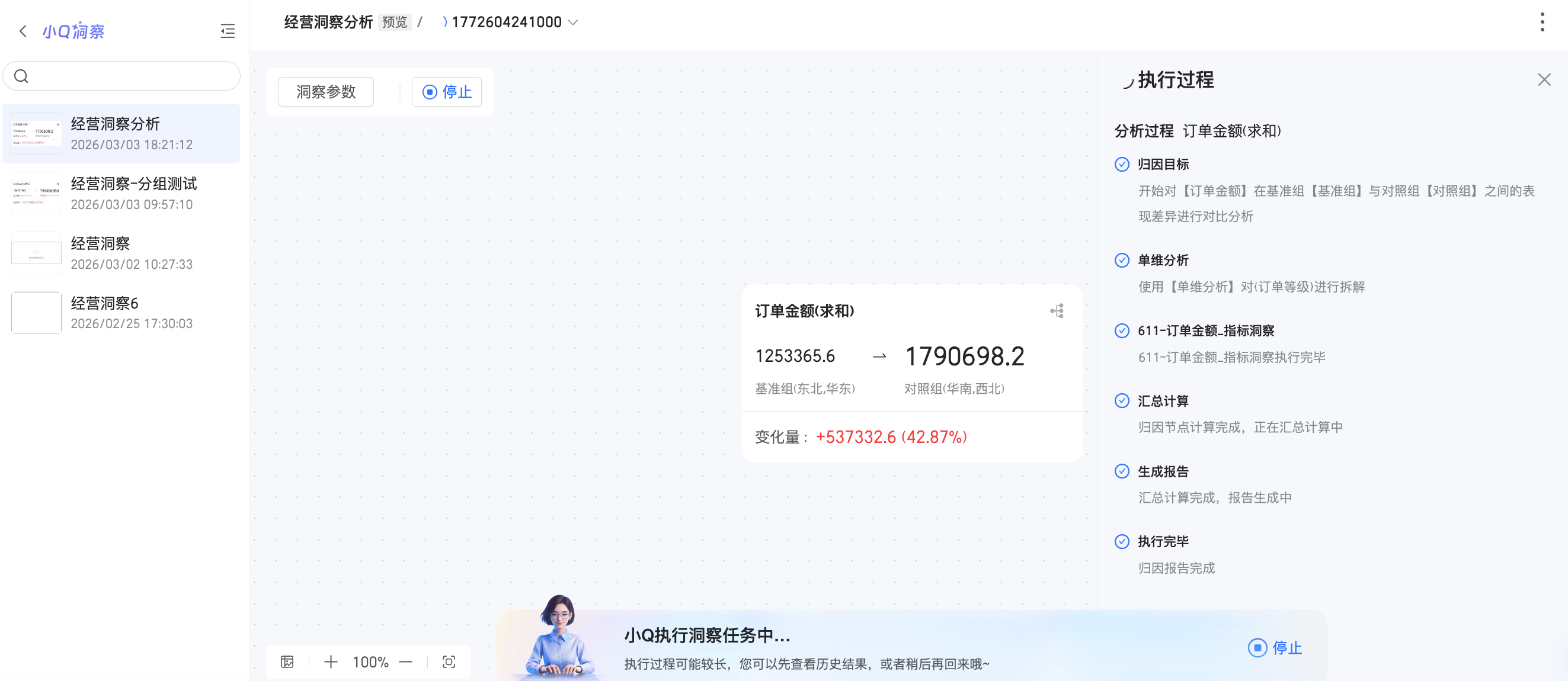Screen dimensions: 1568x681
Task: Click the search magnifier icon
Action: 21,76
